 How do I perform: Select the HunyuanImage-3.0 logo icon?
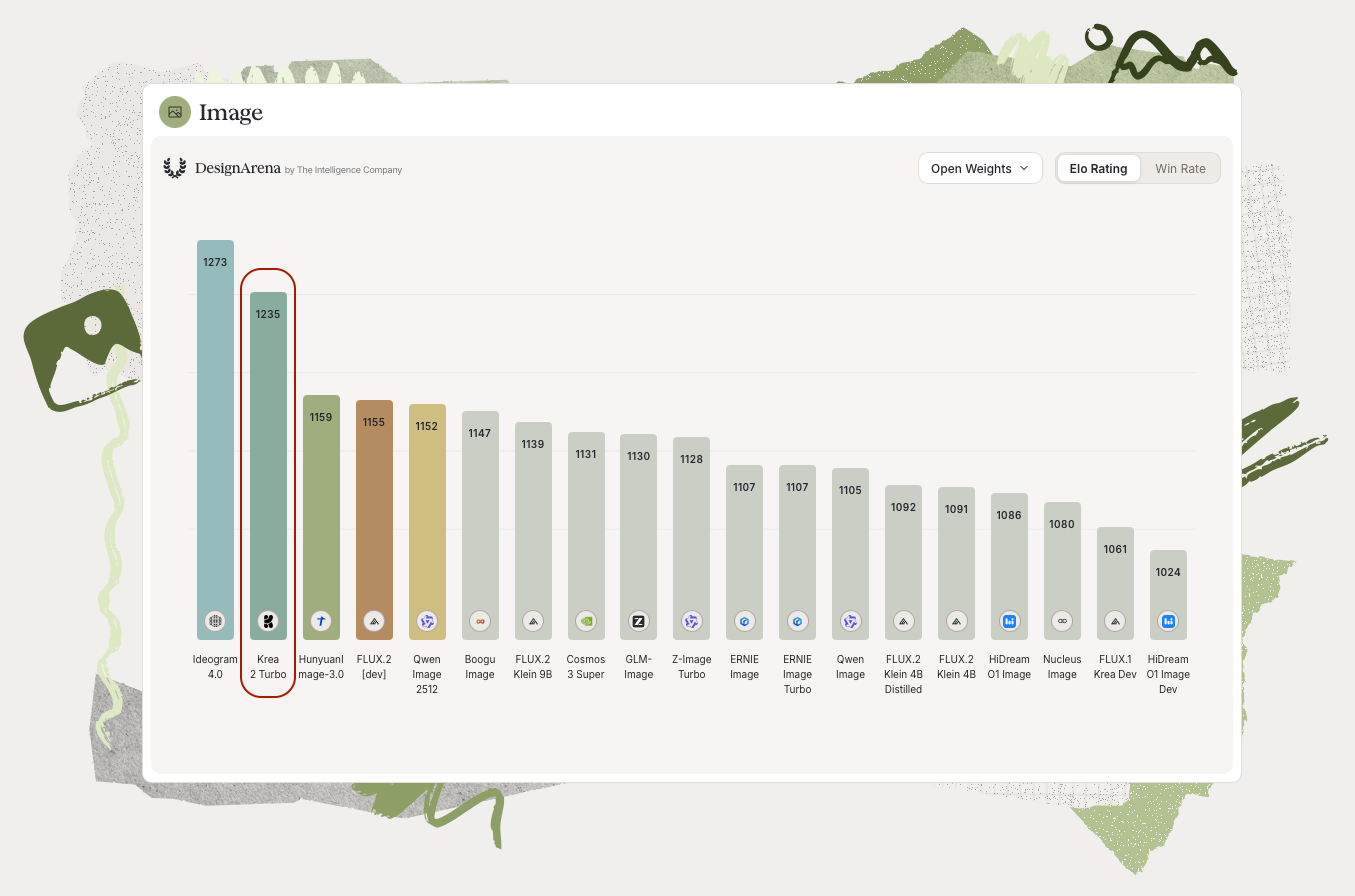pos(321,621)
